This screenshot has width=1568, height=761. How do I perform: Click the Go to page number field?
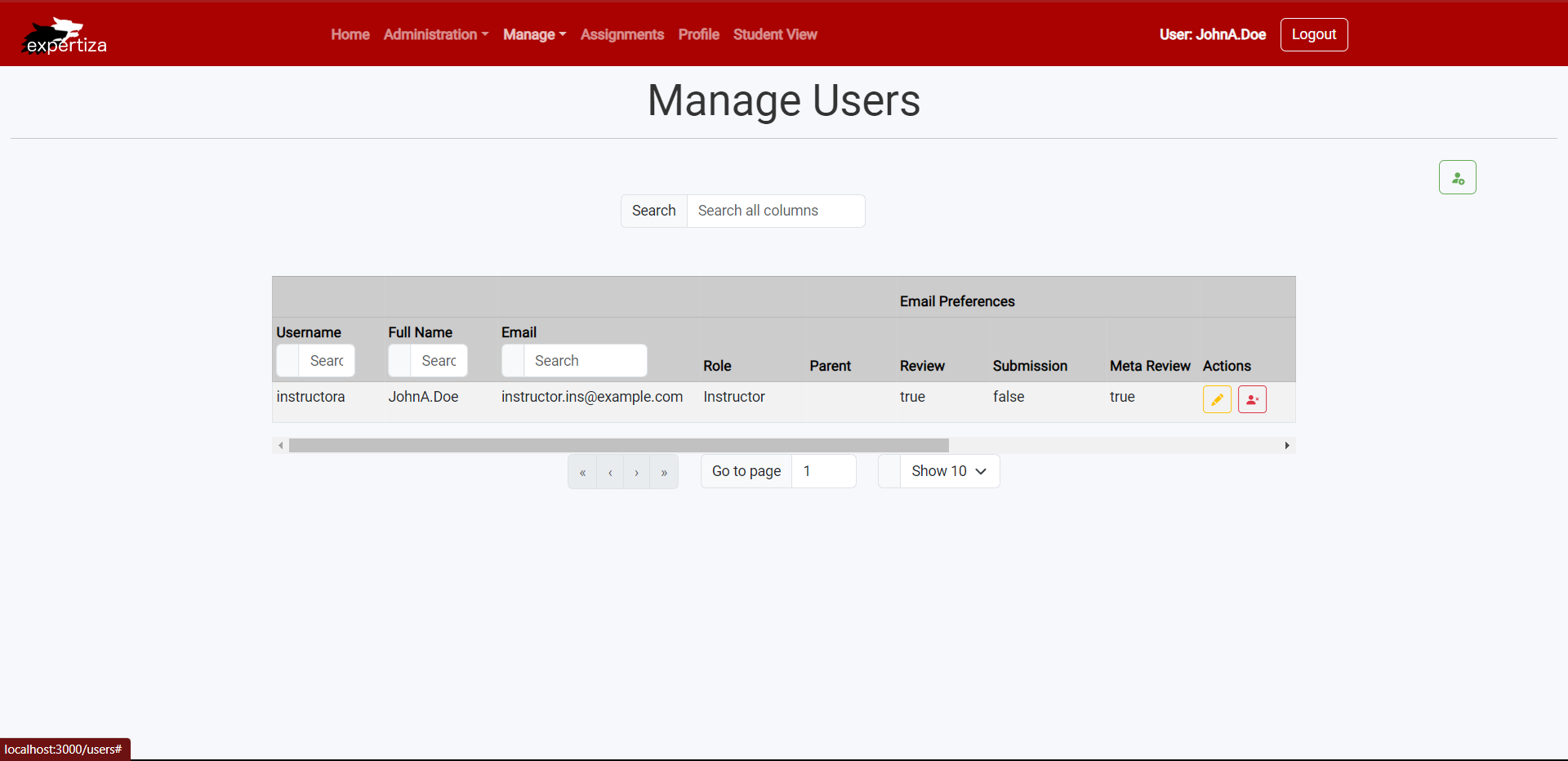824,471
